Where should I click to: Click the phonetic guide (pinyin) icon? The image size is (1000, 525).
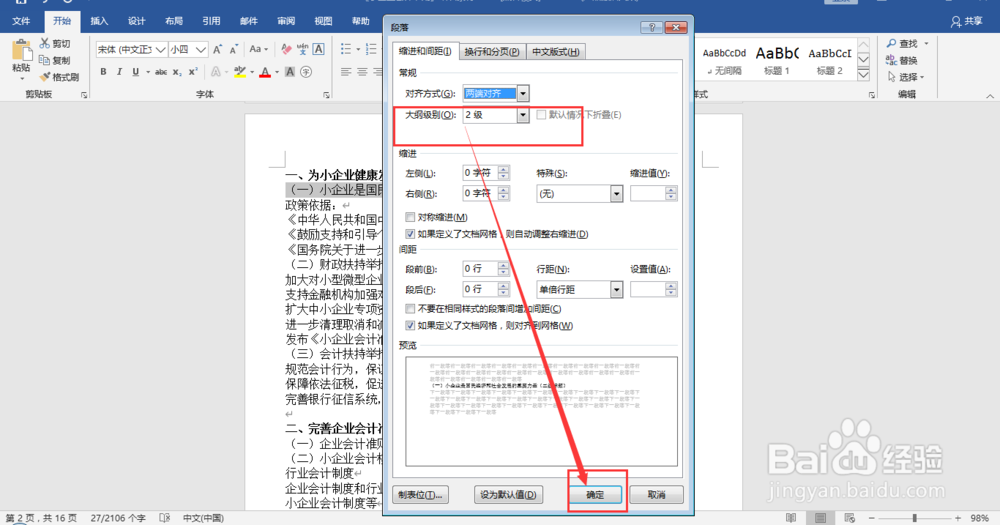[302, 49]
